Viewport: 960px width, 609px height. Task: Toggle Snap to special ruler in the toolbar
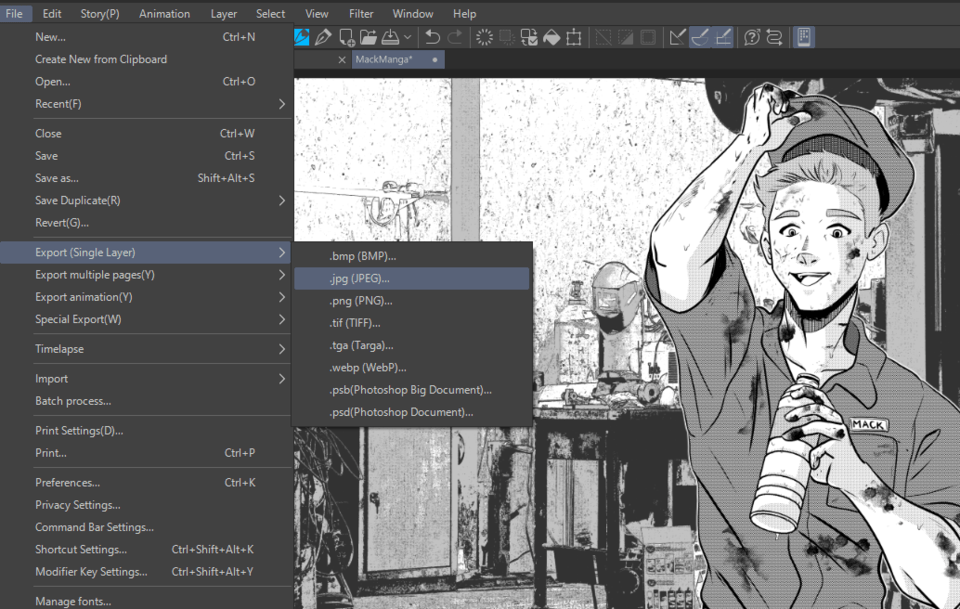click(701, 37)
